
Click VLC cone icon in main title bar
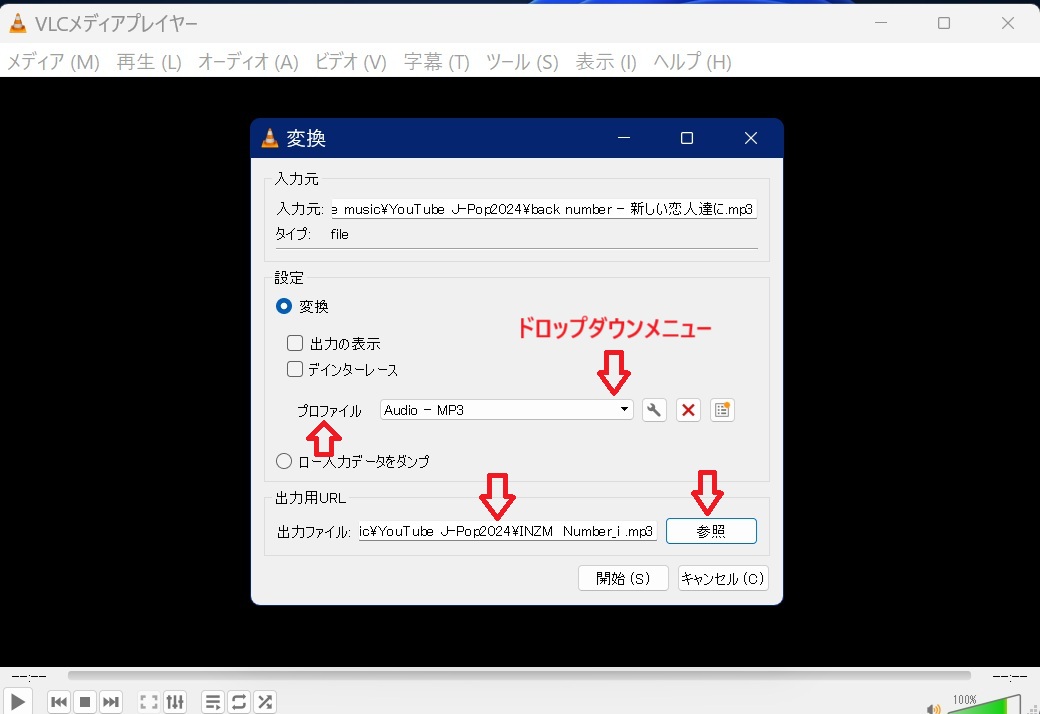(18, 24)
